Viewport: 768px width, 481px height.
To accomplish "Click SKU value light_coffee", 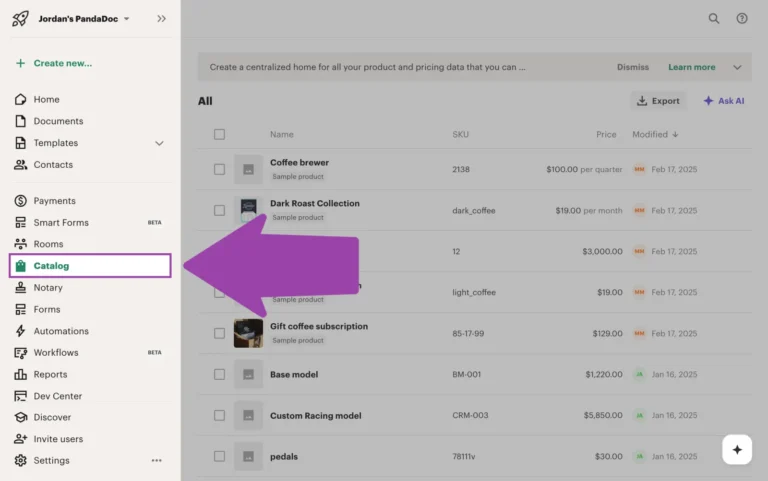I will pyautogui.click(x=474, y=292).
